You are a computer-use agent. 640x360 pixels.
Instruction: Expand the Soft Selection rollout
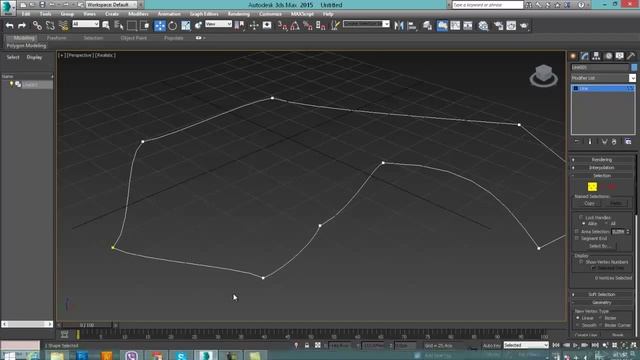602,294
